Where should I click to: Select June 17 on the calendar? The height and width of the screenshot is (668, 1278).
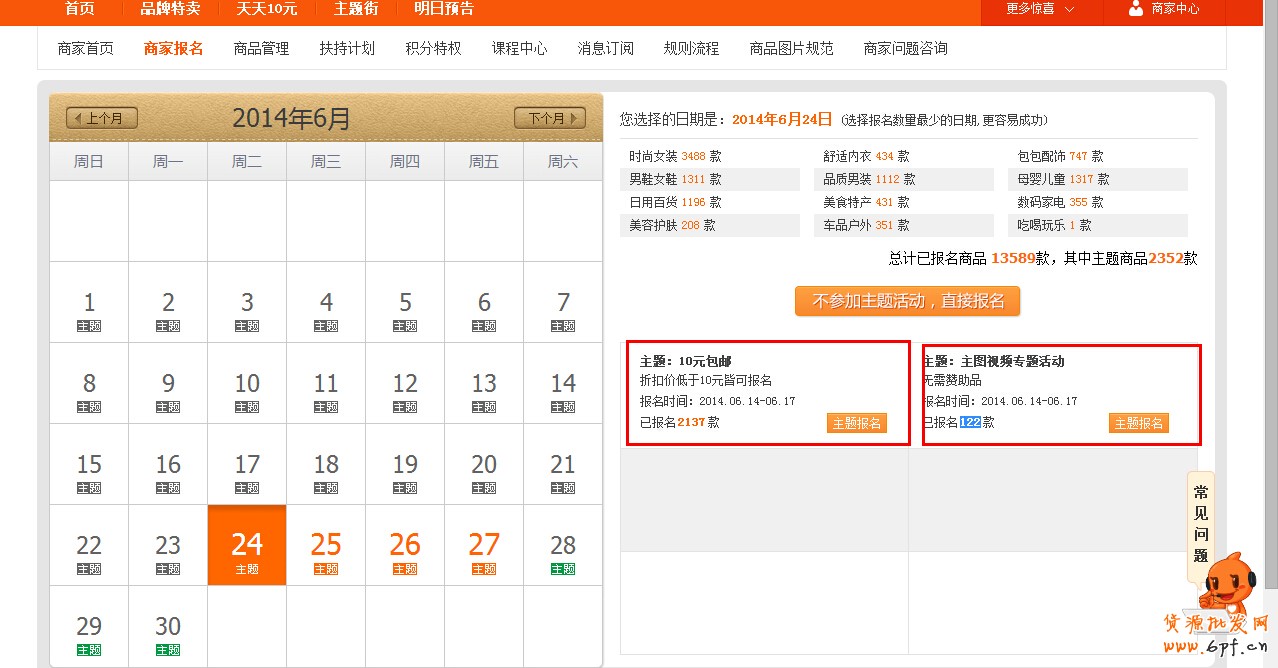pyautogui.click(x=247, y=465)
